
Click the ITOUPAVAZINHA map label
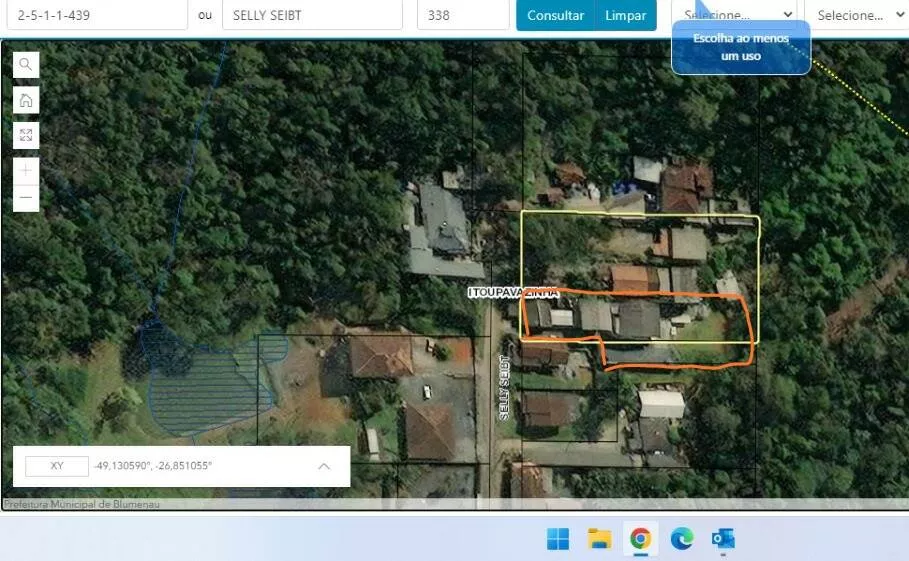click(x=514, y=293)
